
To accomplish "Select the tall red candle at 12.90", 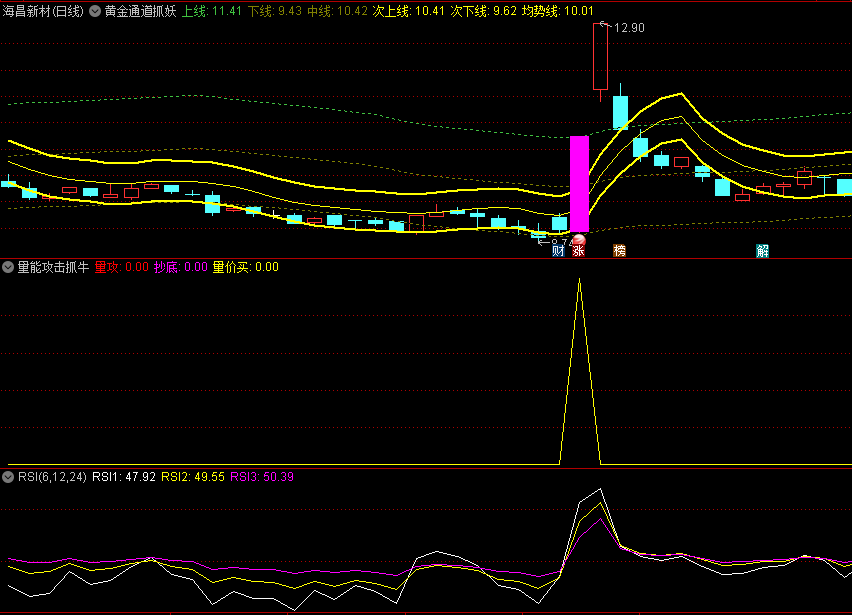I will pyautogui.click(x=600, y=57).
